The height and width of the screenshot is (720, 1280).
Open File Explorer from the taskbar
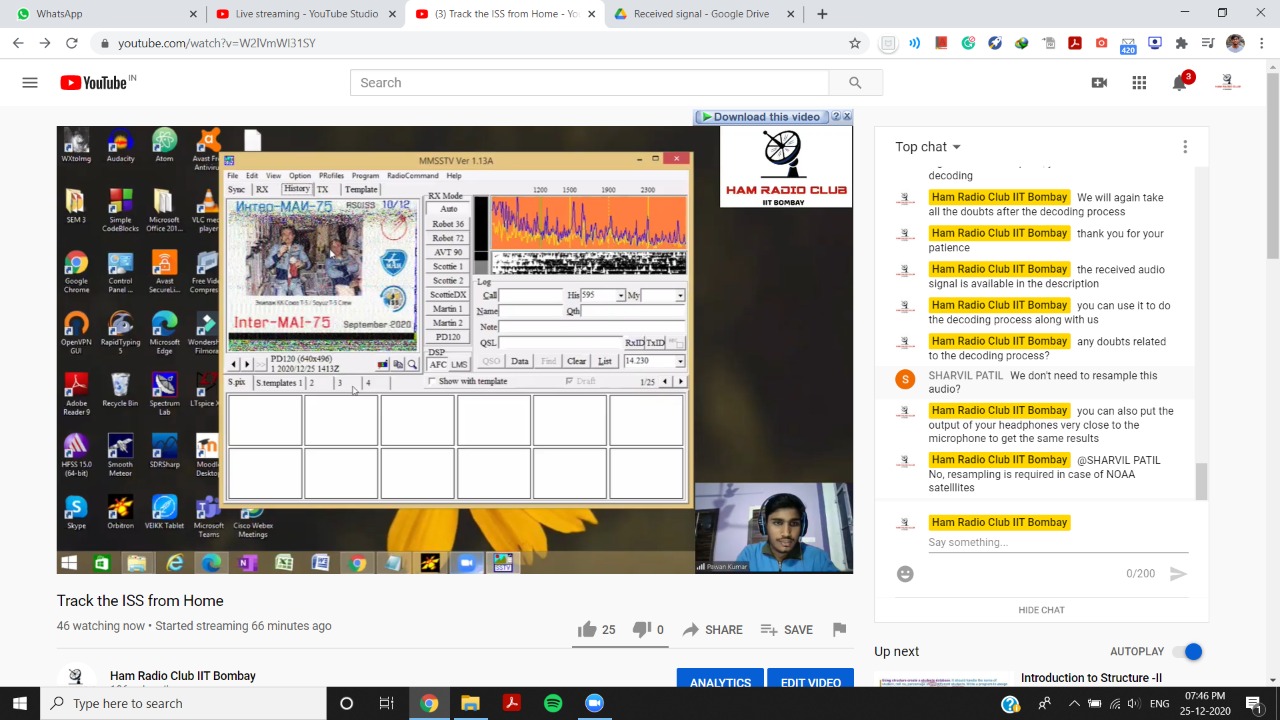click(470, 703)
